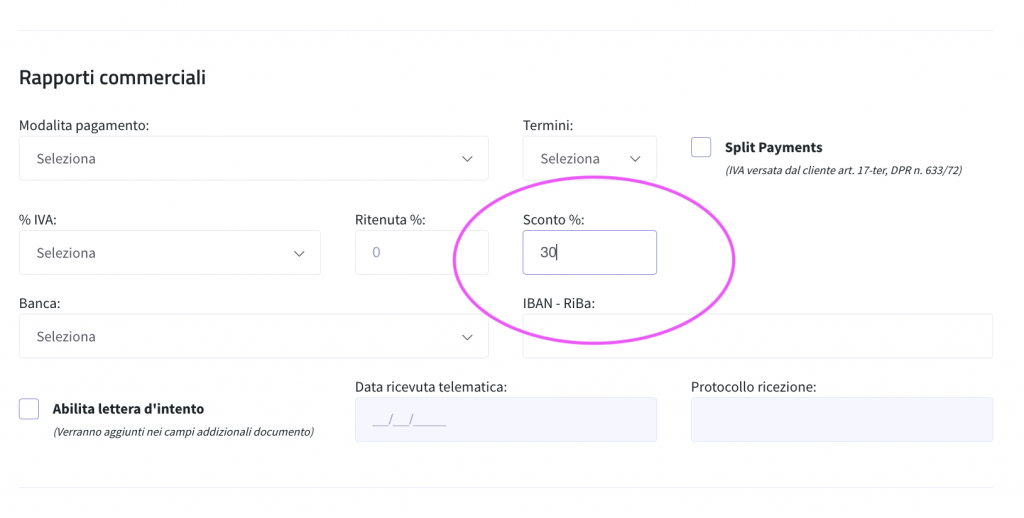Select the Seleziona text under % IVA
This screenshot has height=518, width=1024.
coord(66,253)
